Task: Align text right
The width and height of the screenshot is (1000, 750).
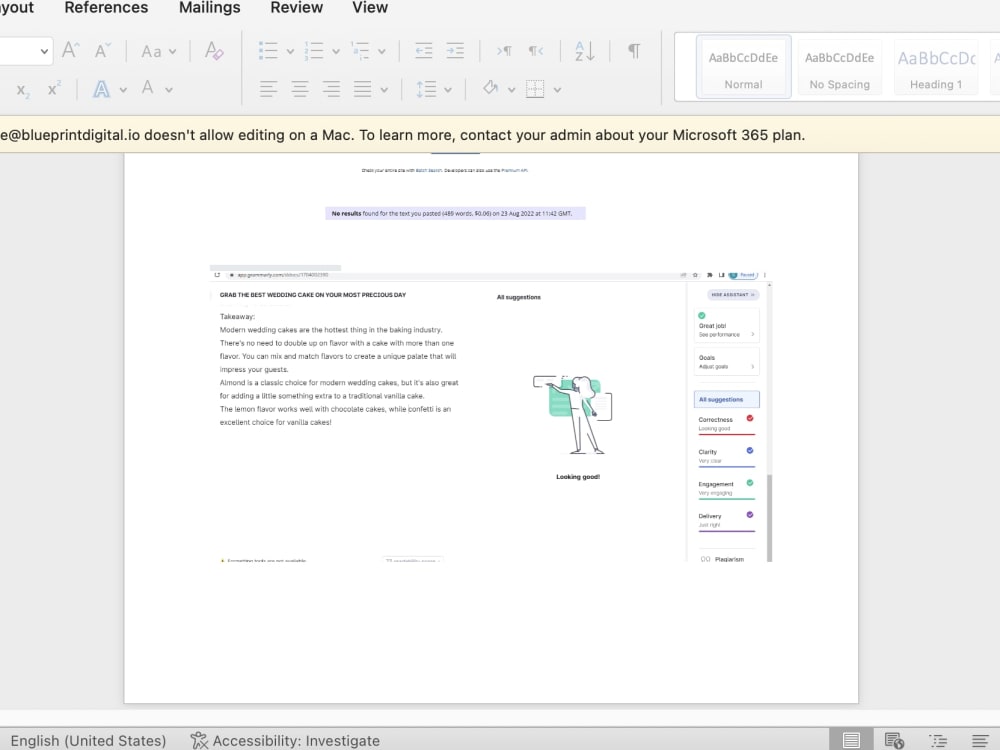Action: pos(331,89)
